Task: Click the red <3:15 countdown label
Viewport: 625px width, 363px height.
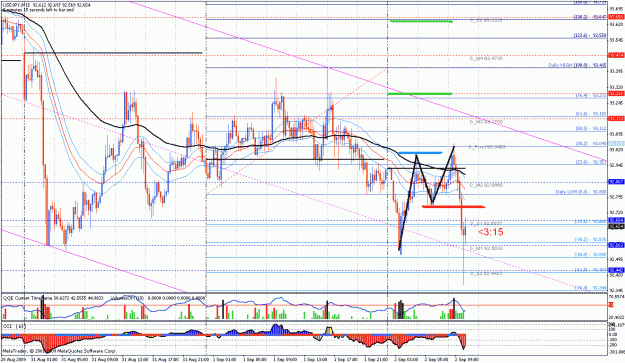Action: [x=490, y=232]
